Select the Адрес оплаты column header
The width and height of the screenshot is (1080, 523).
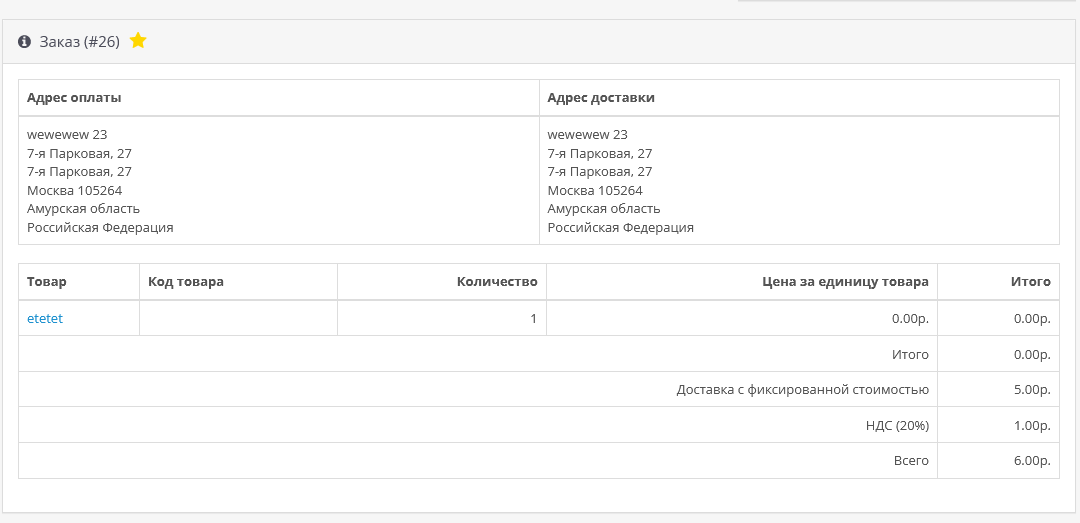tap(75, 98)
